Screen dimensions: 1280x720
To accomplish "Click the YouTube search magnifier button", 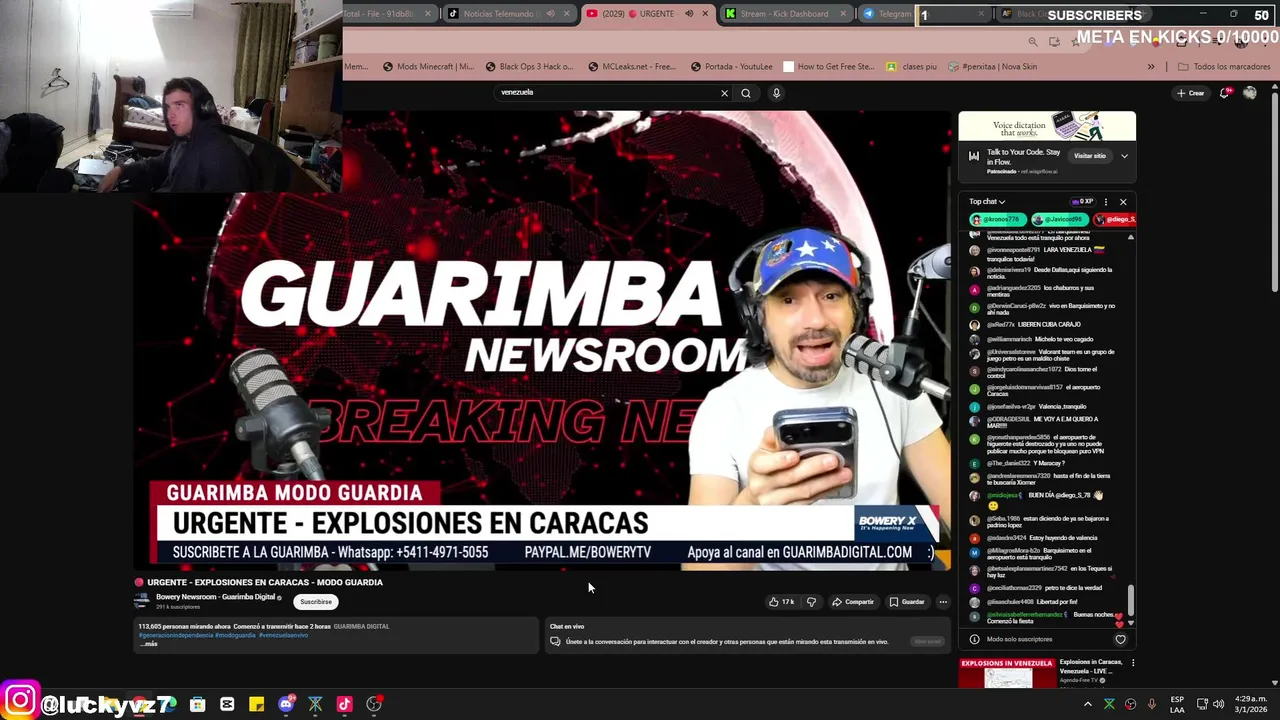I will point(746,93).
